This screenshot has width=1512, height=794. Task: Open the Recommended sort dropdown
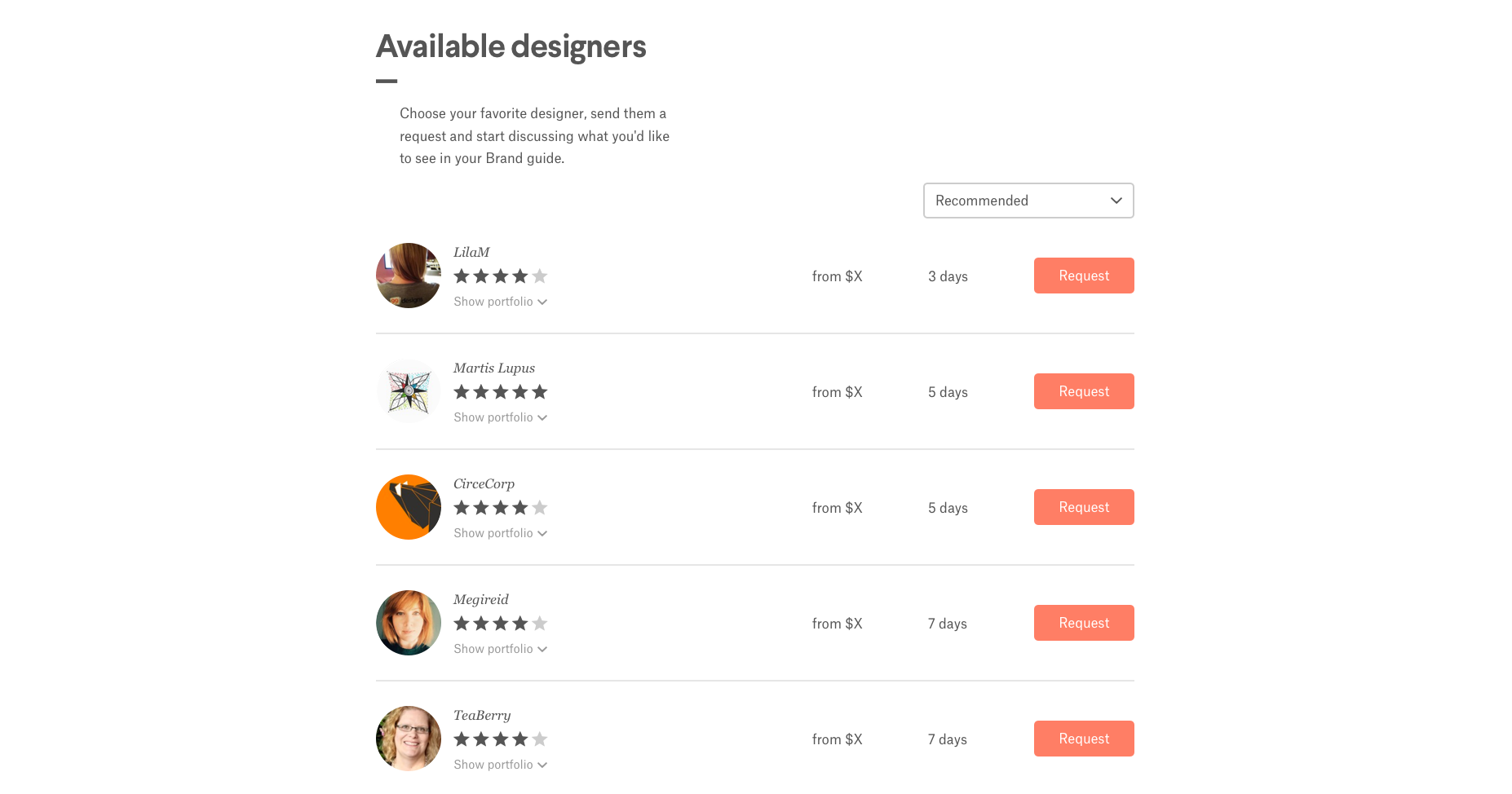(x=1028, y=201)
